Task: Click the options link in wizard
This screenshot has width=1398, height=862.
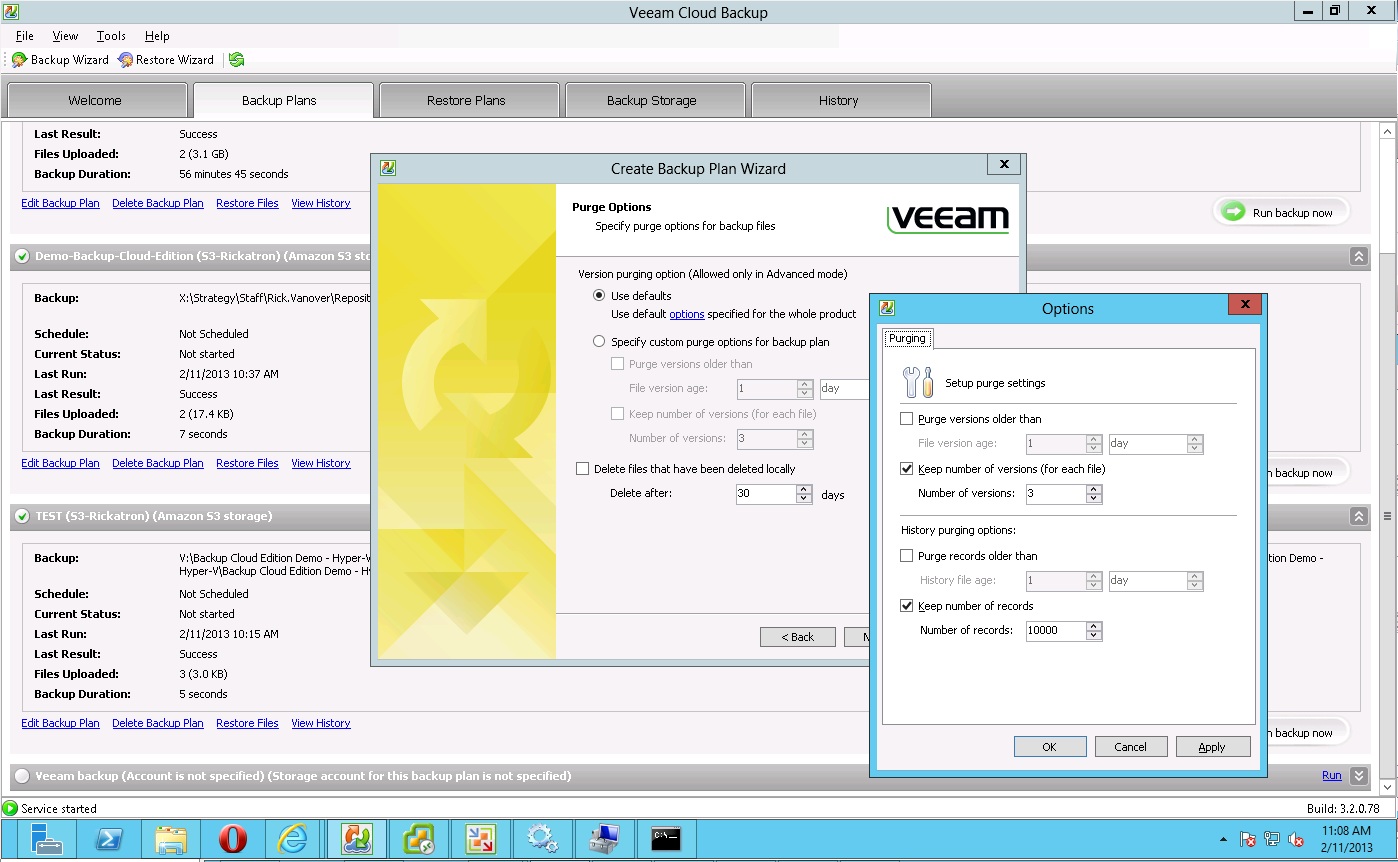Action: tap(687, 314)
